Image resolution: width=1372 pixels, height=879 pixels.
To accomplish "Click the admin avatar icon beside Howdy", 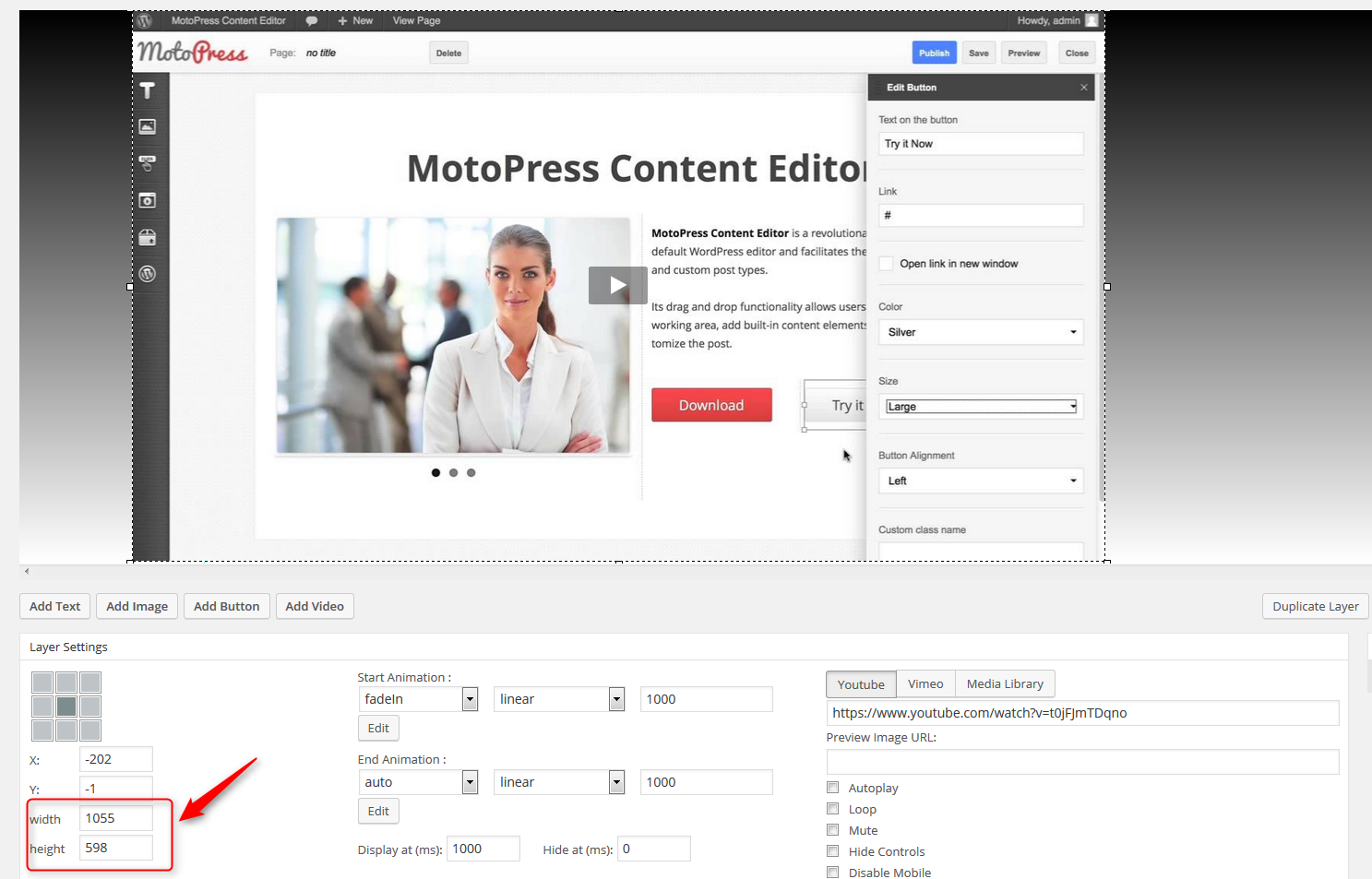I will (1092, 20).
